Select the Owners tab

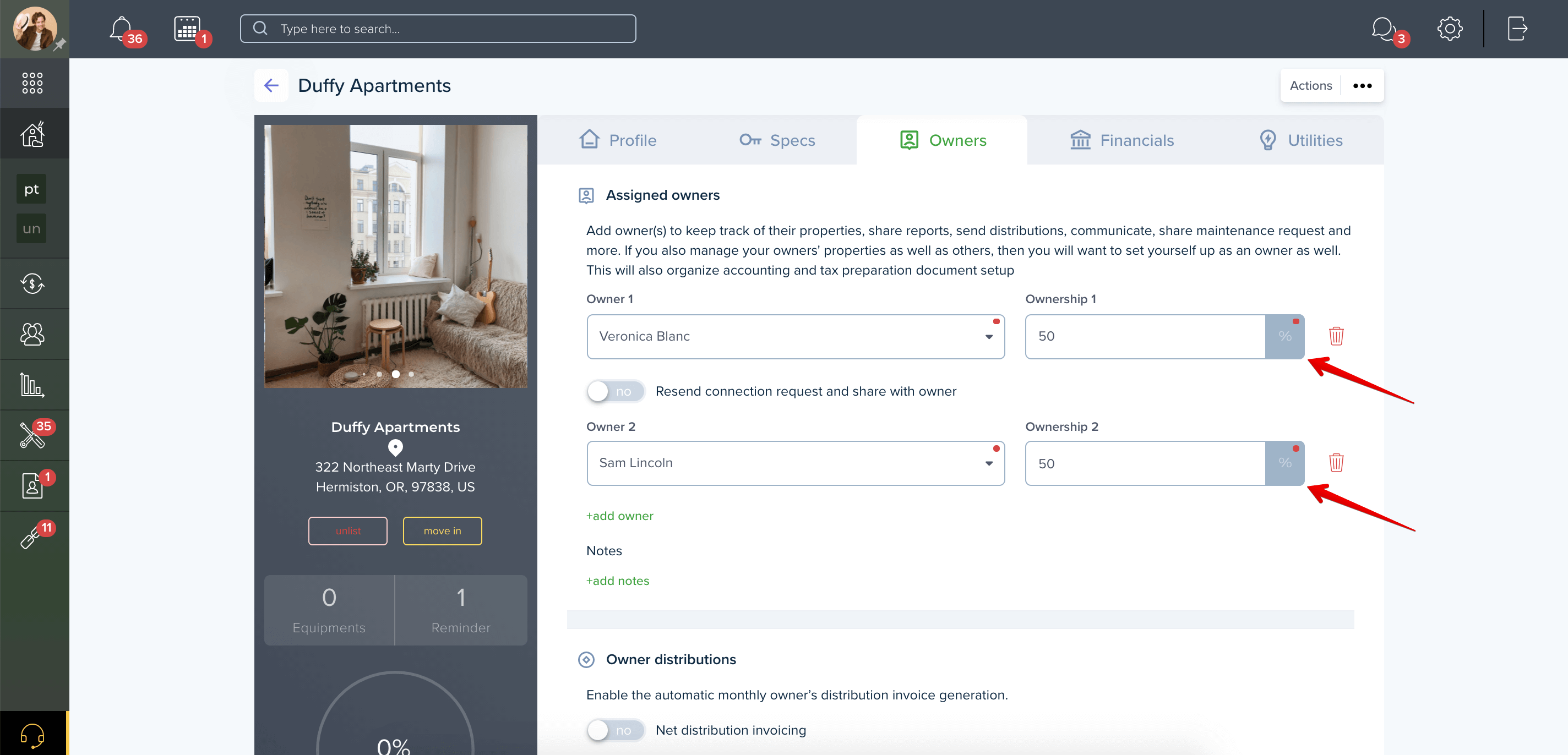(x=942, y=140)
